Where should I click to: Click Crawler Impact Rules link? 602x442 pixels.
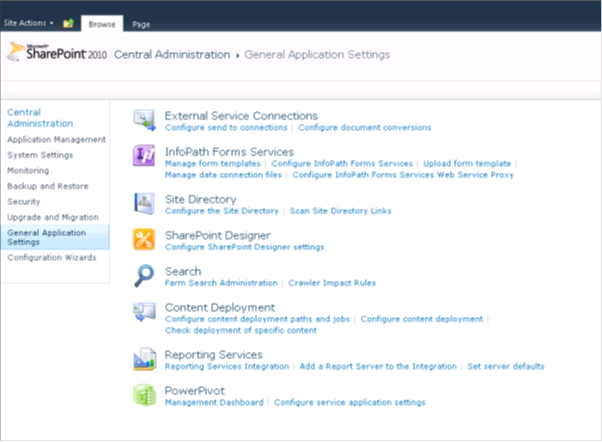332,283
